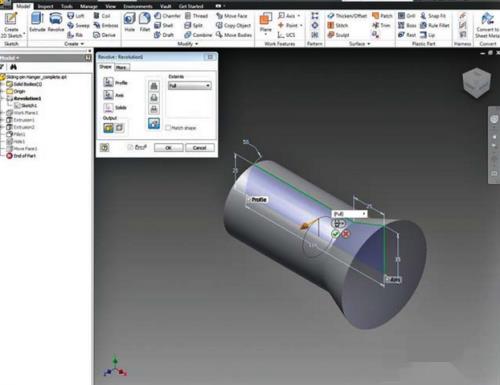This screenshot has width=500, height=385.
Task: Click the green checkmark in mini-toolbar
Action: 335,234
